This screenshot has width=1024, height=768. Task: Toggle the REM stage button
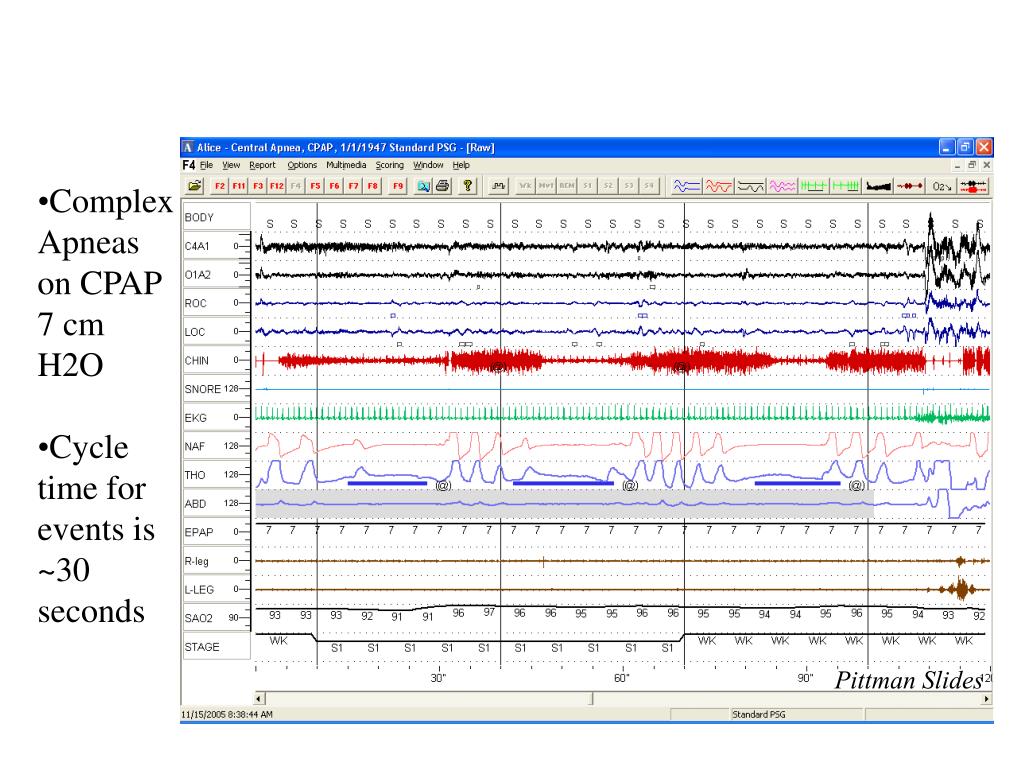coord(566,186)
